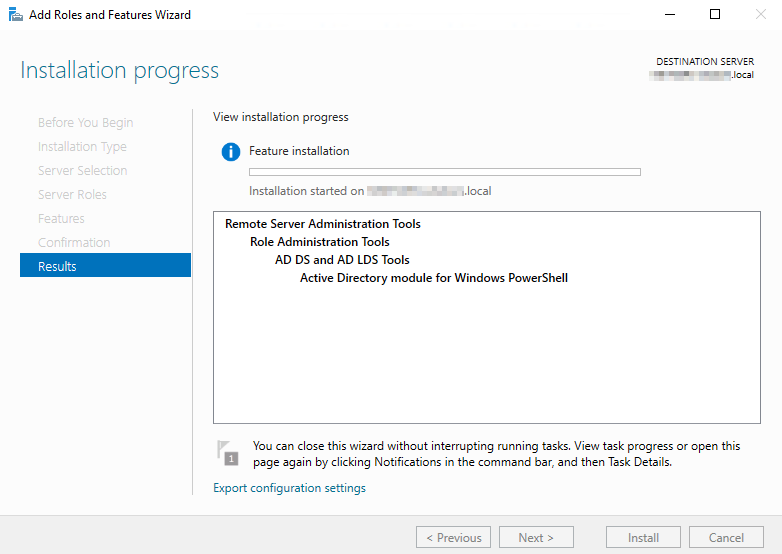The width and height of the screenshot is (782, 554).
Task: Click the blue Feature installation info icon
Action: [230, 151]
